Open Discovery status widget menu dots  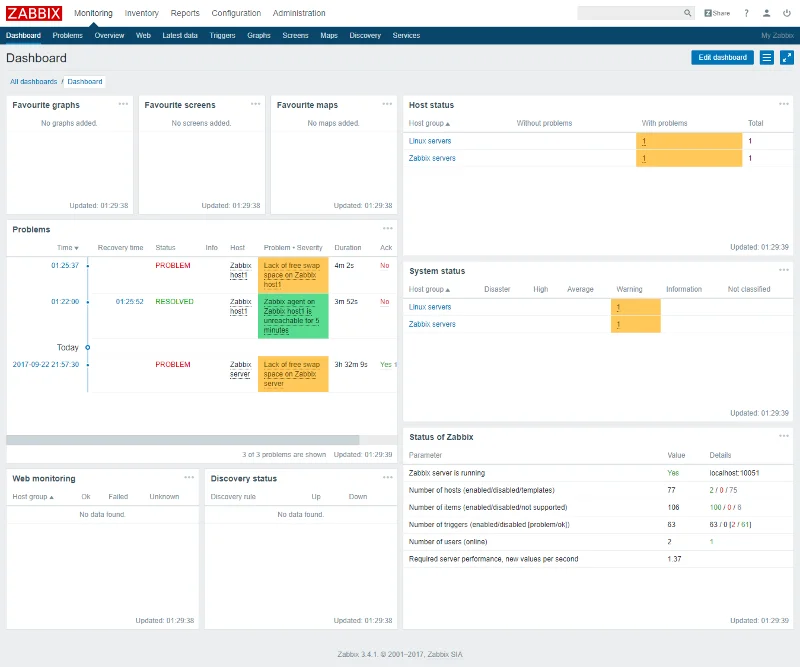coord(388,478)
